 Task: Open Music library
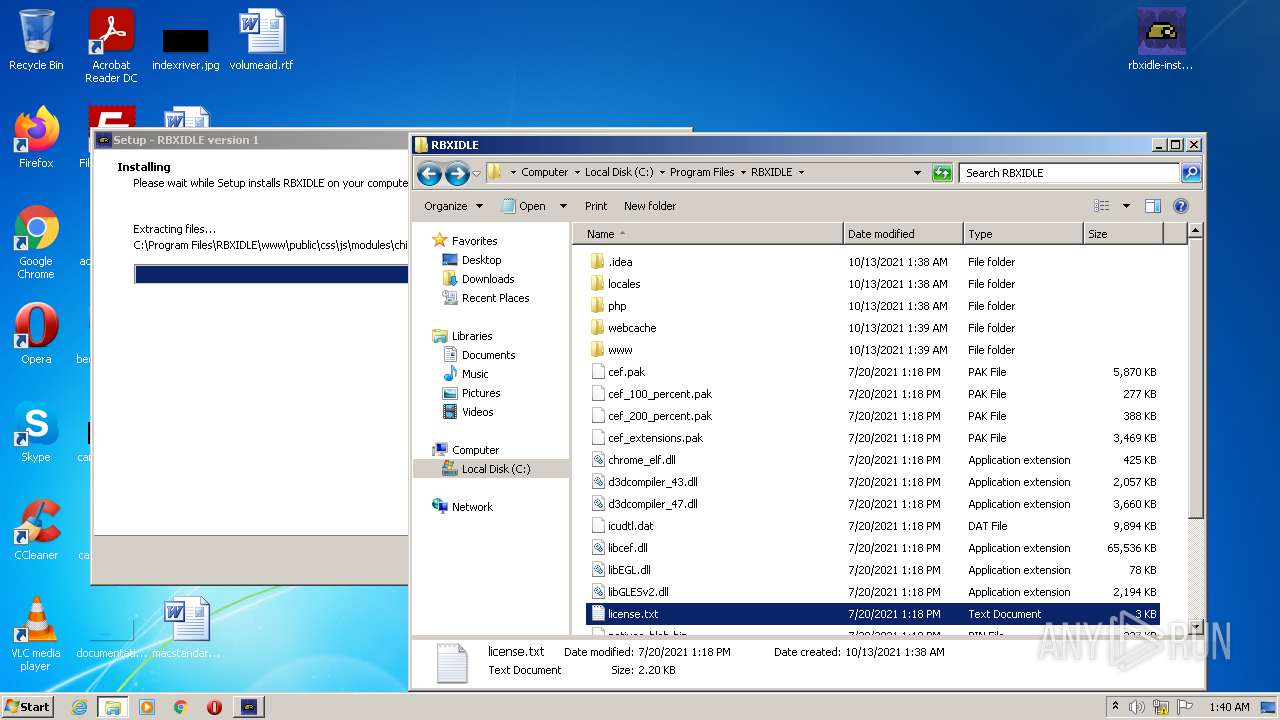click(x=475, y=374)
